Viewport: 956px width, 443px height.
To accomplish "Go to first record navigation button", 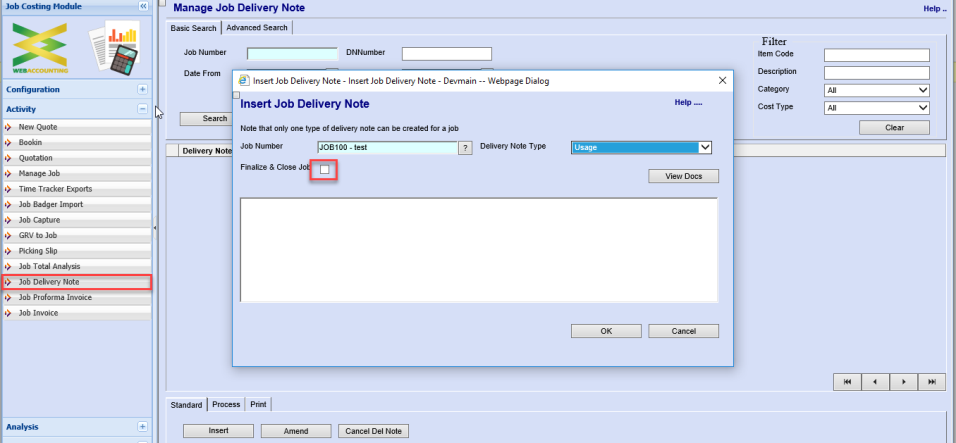I will [x=847, y=382].
